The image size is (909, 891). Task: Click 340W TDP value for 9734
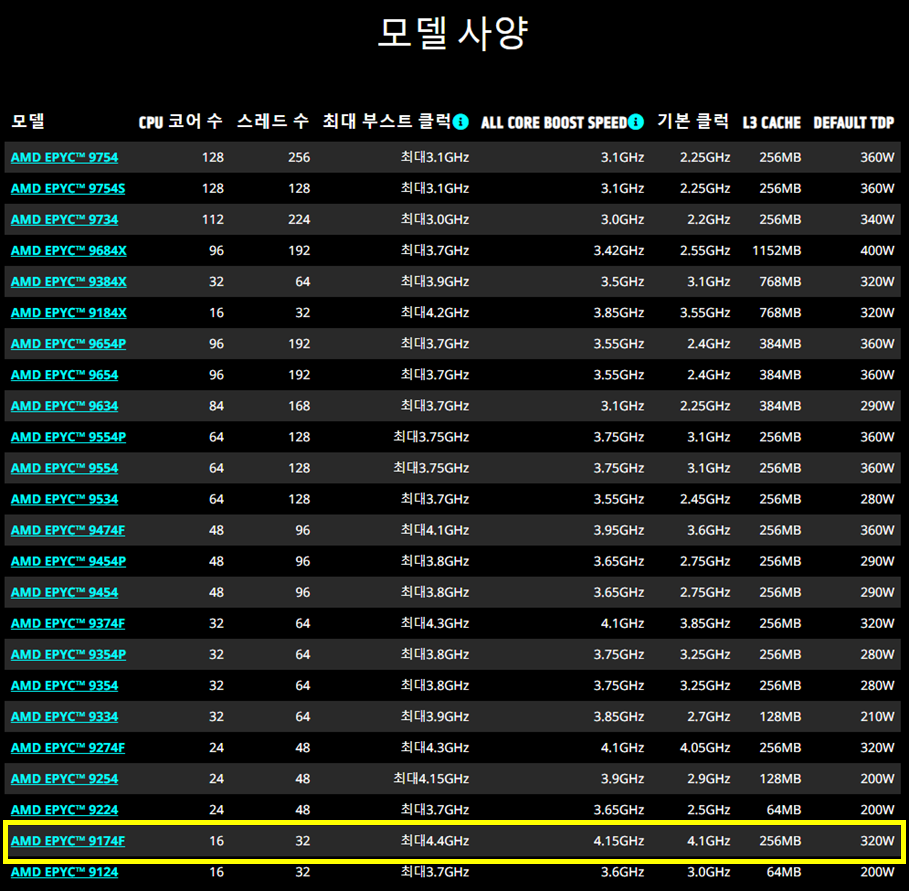[877, 220]
